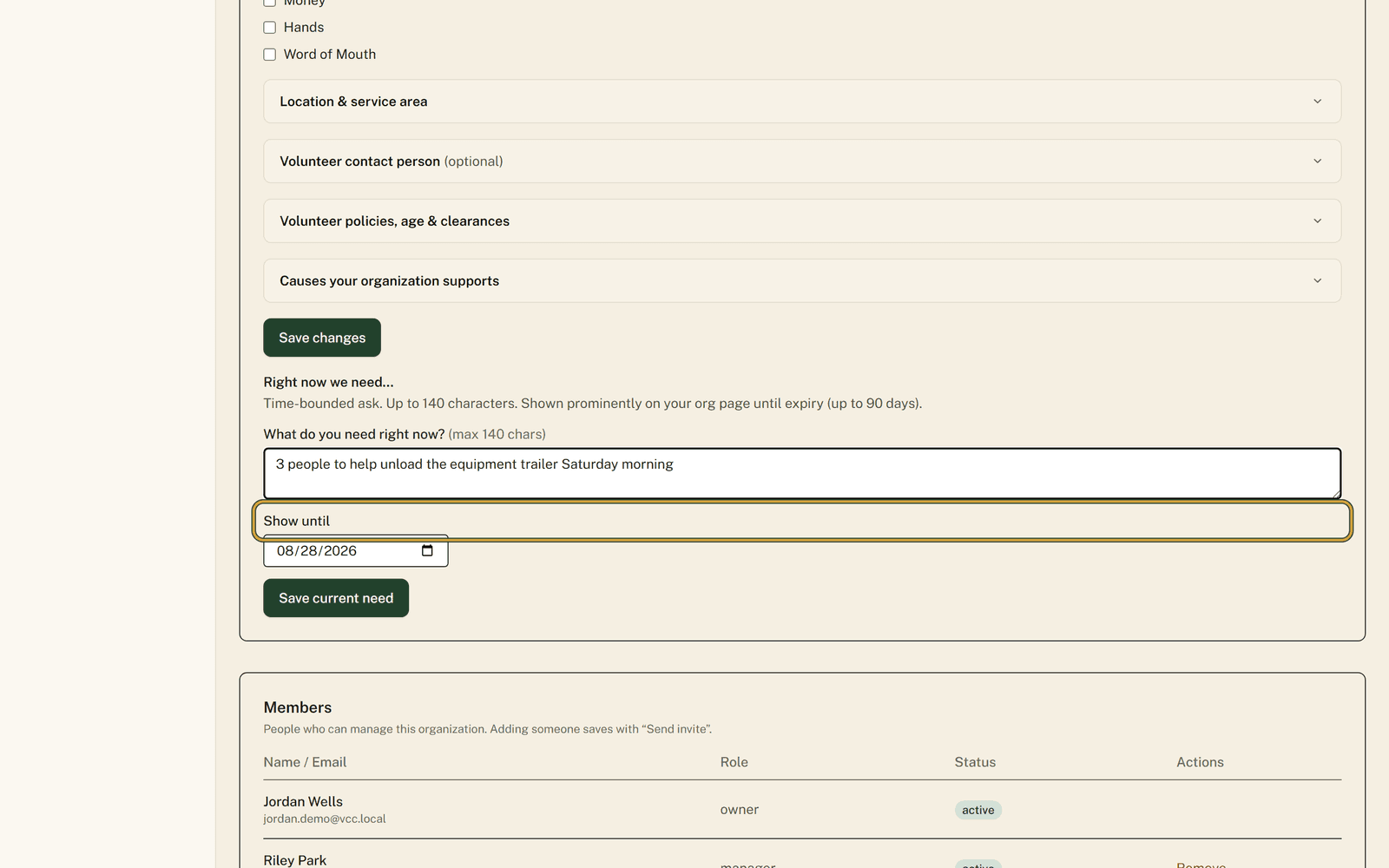Click the Role column header
This screenshot has width=1389, height=868.
click(734, 762)
